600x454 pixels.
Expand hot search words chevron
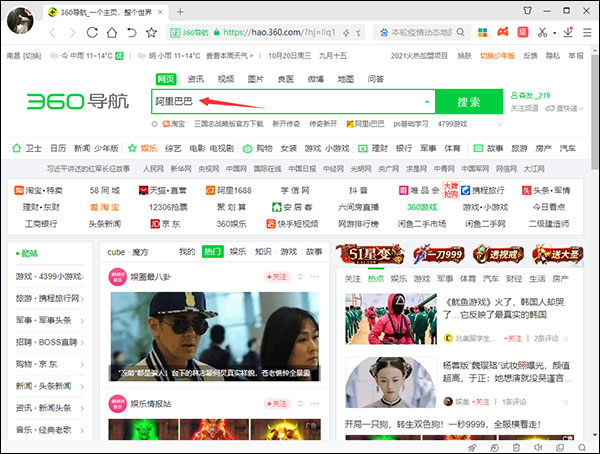pos(500,124)
